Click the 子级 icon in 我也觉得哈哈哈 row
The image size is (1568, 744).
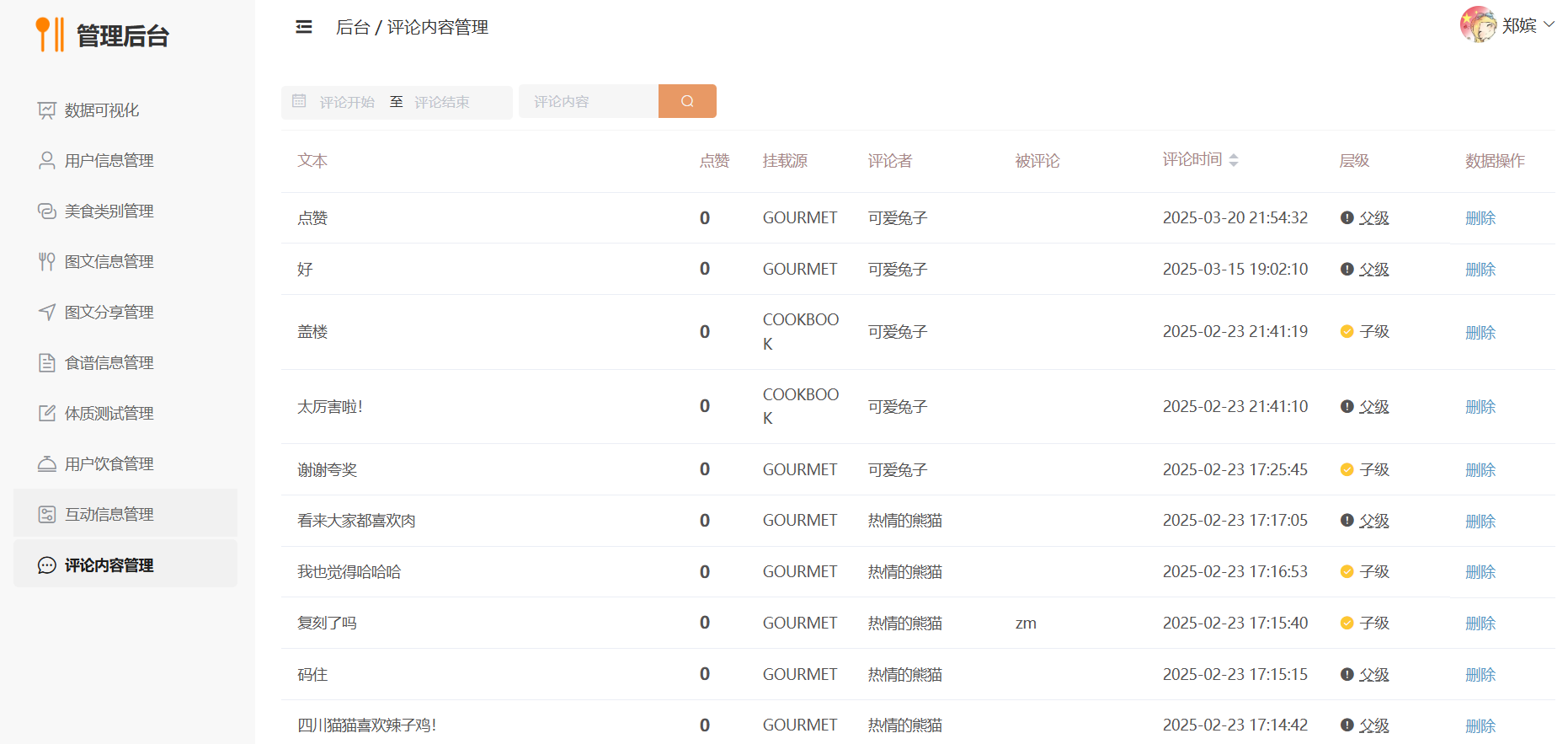click(1347, 572)
